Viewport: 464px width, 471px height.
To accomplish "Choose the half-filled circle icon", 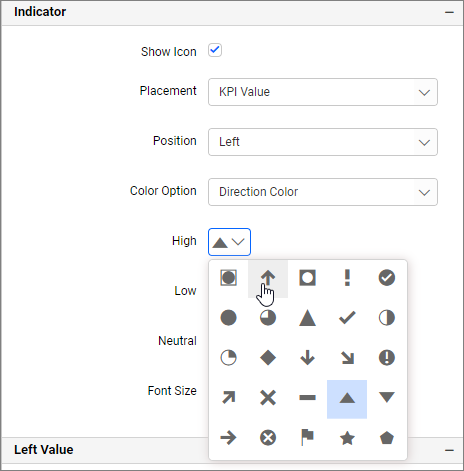I will tap(387, 318).
